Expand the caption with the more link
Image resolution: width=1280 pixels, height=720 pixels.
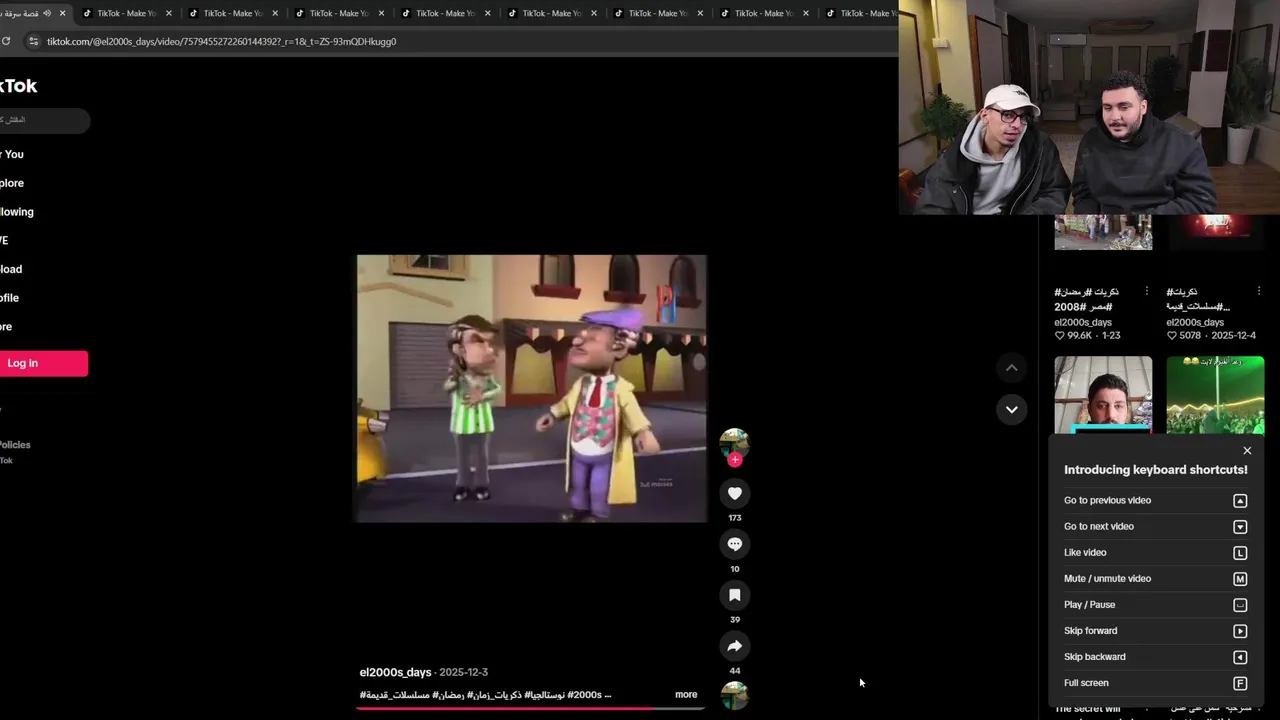686,694
